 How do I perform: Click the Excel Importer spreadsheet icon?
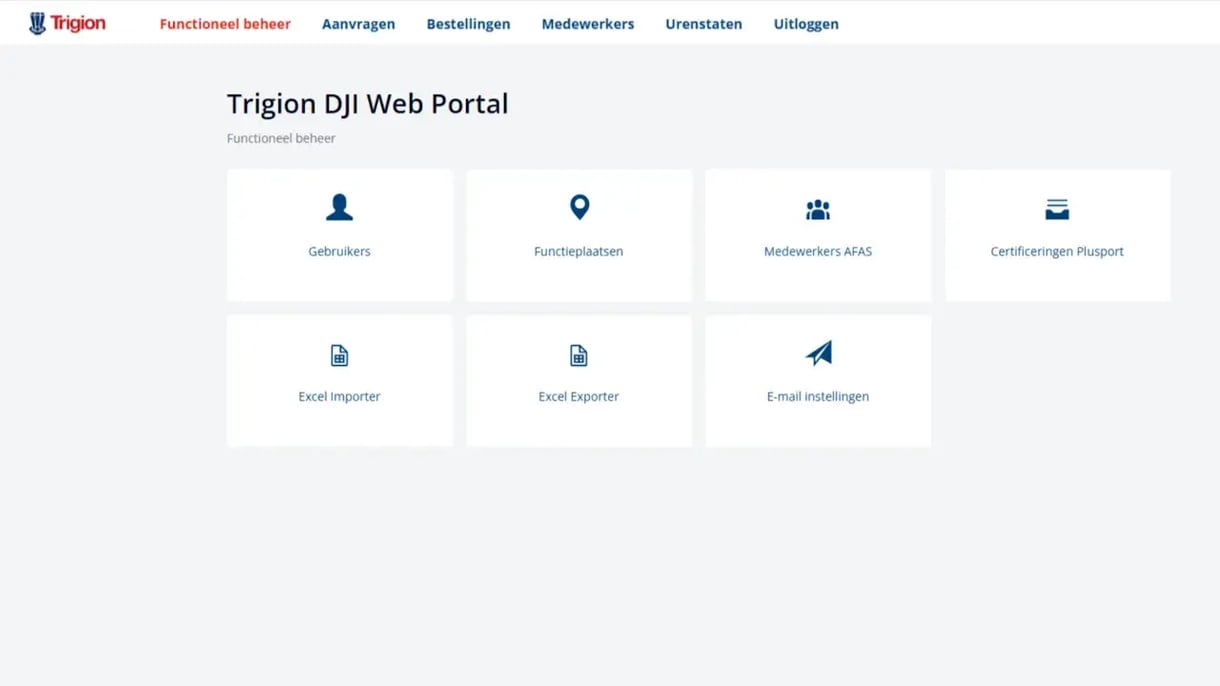339,354
